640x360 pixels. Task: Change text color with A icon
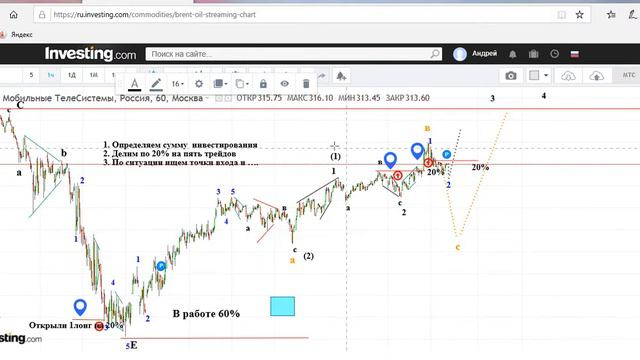pyautogui.click(x=134, y=84)
